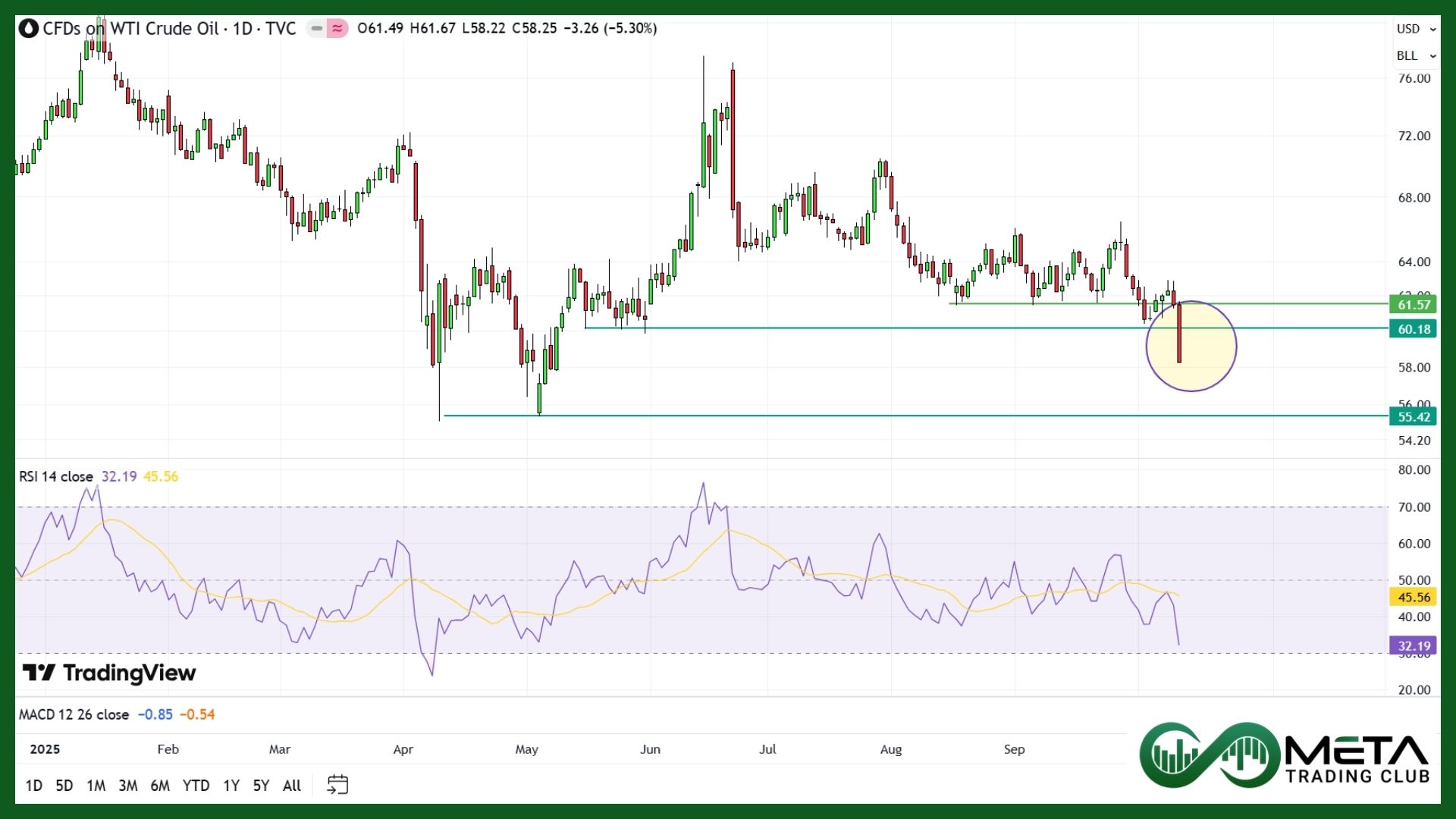The width and height of the screenshot is (1456, 819).
Task: Click the 61.57 green price label
Action: click(x=1413, y=305)
